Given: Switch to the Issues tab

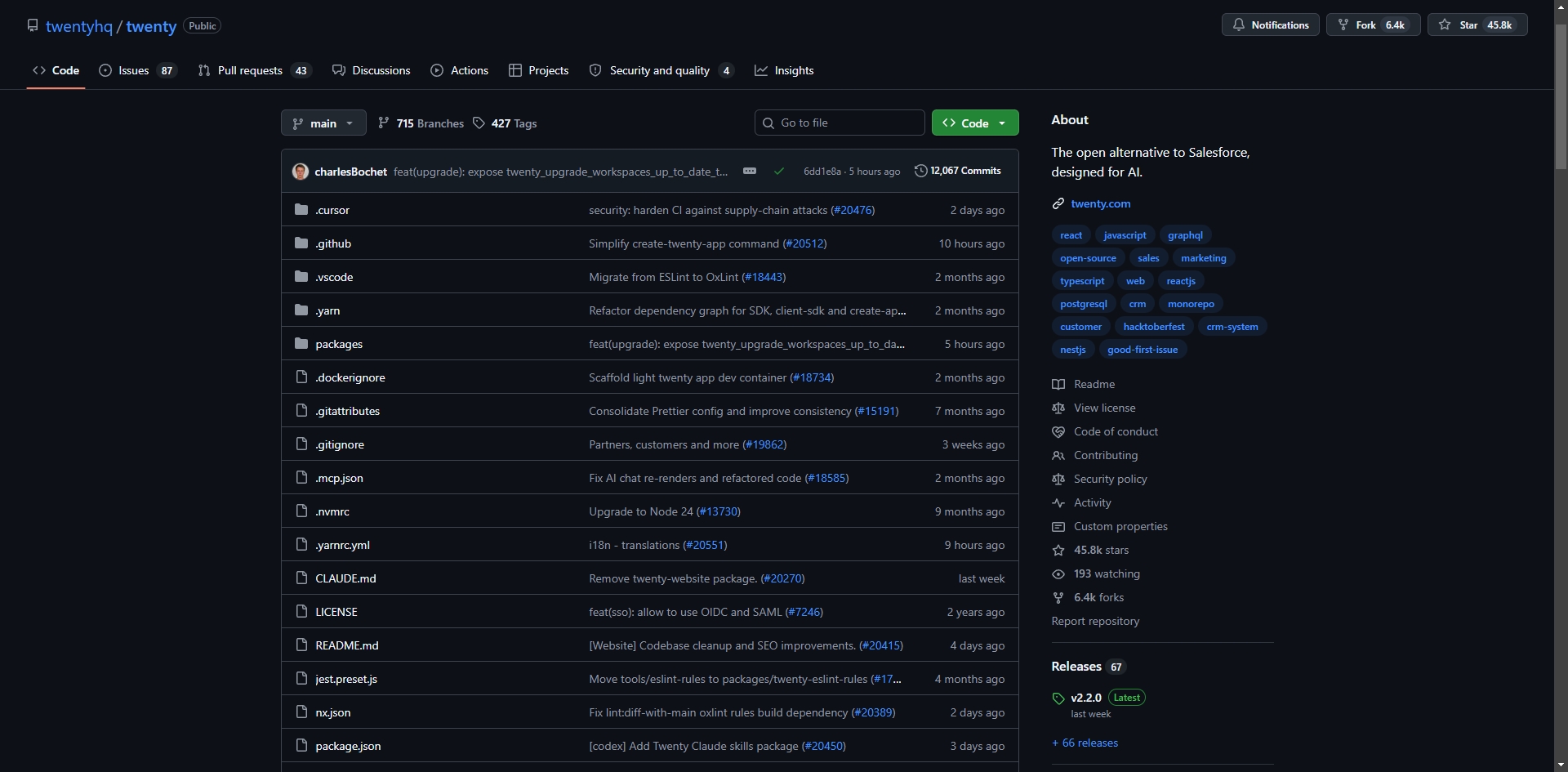Looking at the screenshot, I should pyautogui.click(x=138, y=71).
